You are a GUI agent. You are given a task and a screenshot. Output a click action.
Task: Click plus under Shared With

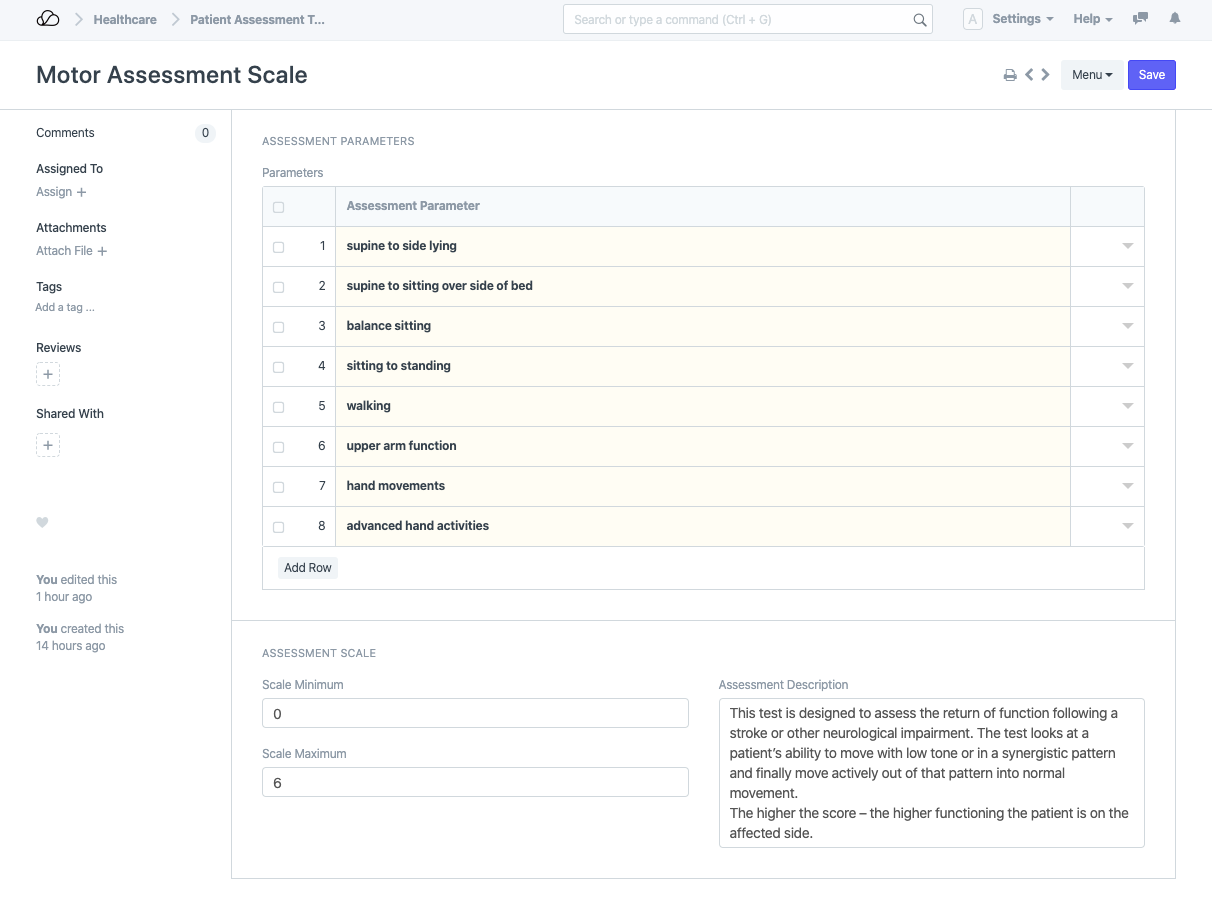coord(48,445)
